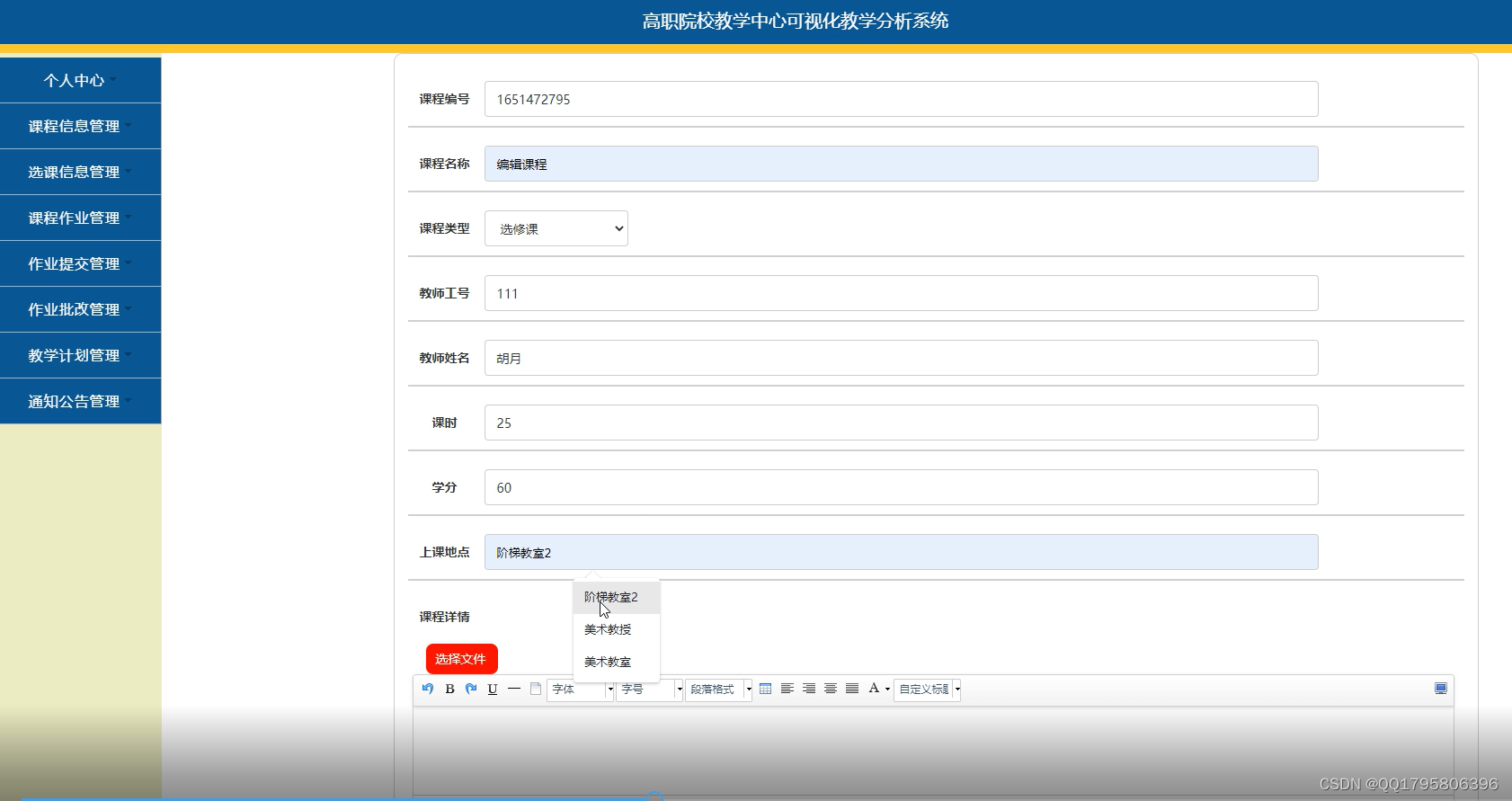Open the 字体 font family dropdown
Image resolution: width=1512 pixels, height=801 pixels.
(x=581, y=690)
